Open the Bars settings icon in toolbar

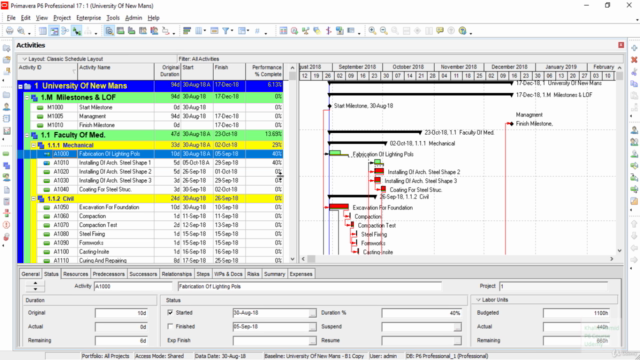pyautogui.click(x=187, y=31)
